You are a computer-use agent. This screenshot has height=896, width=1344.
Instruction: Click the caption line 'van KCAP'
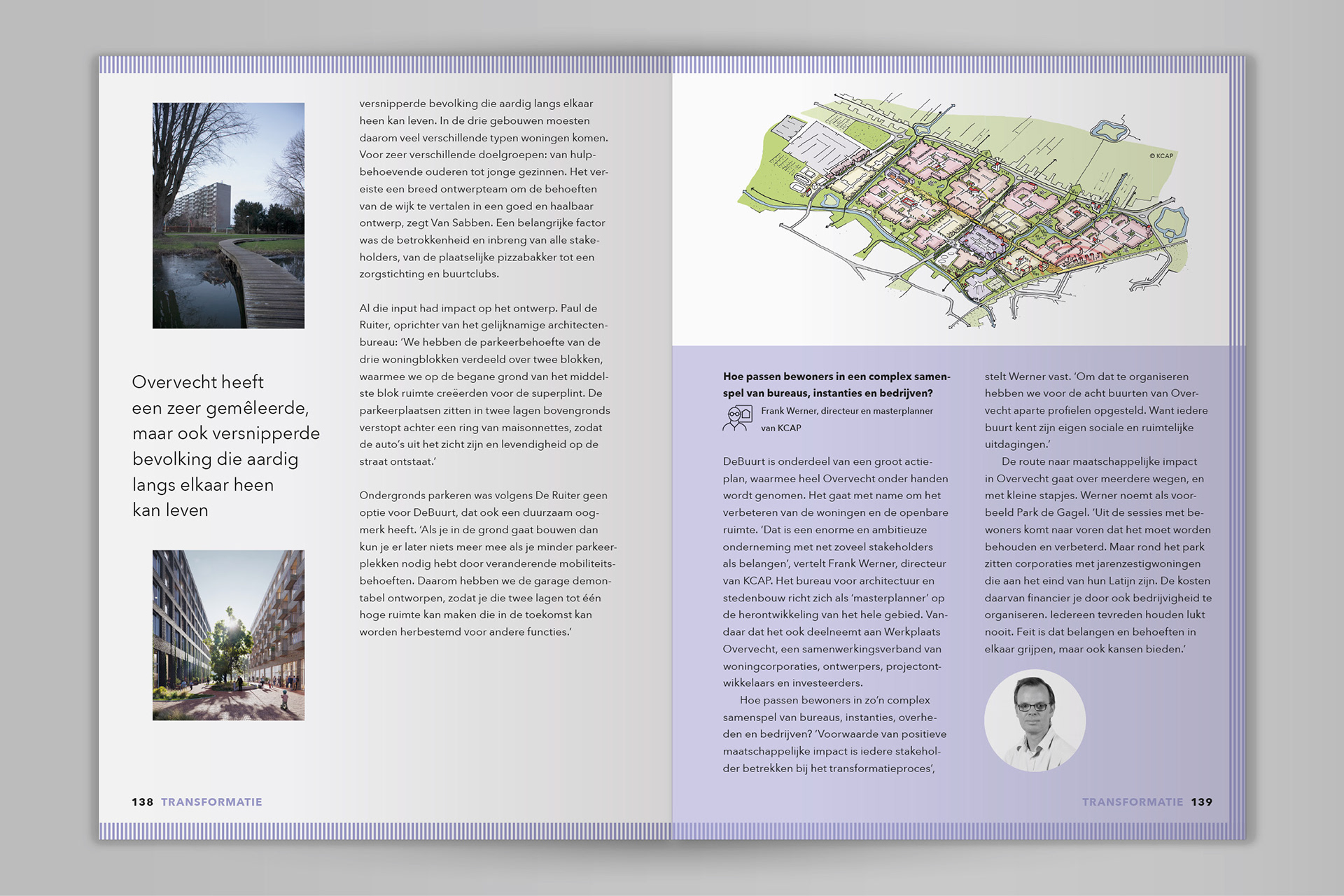click(x=781, y=428)
